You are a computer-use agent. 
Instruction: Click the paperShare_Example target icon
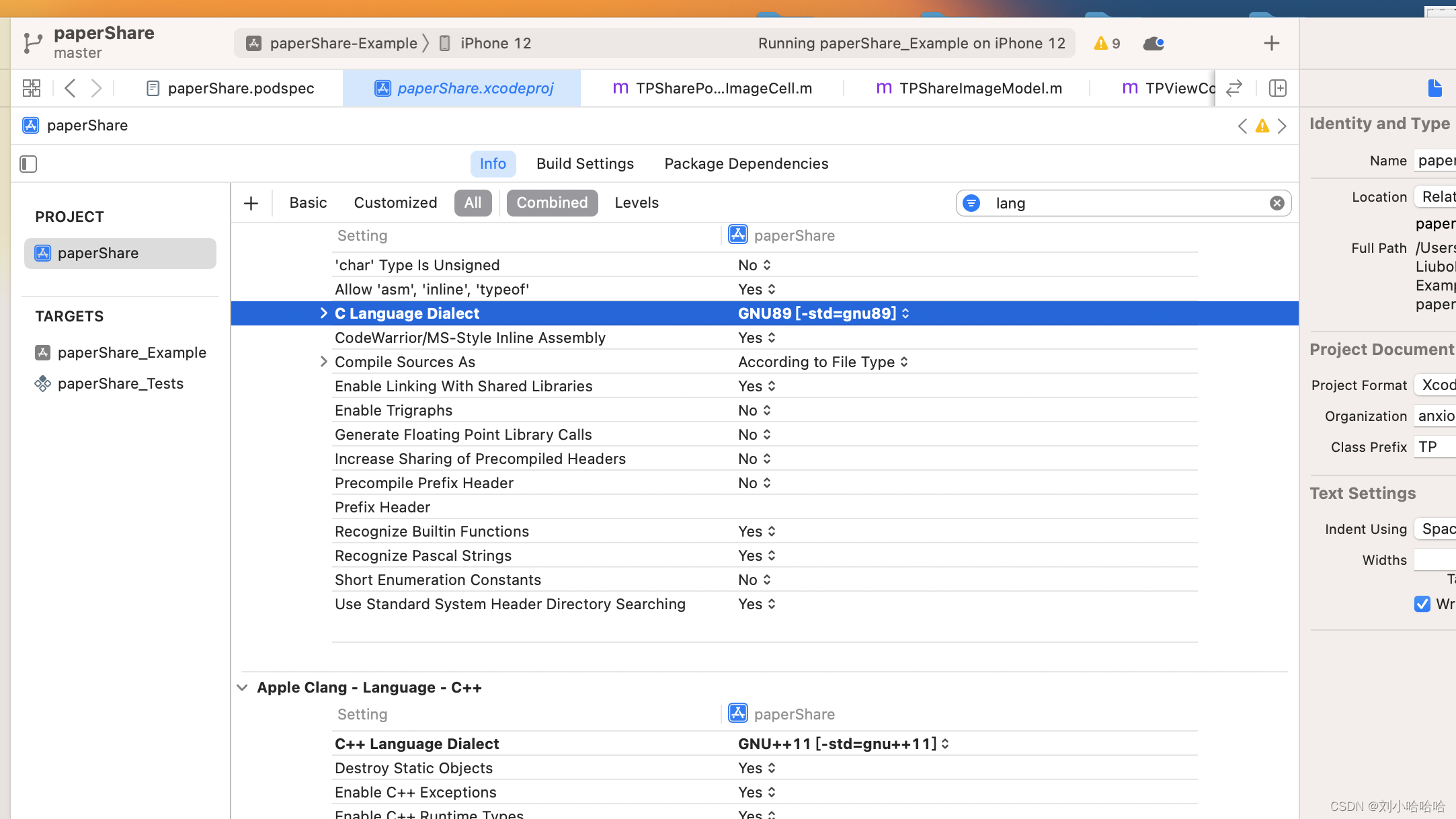pos(42,352)
